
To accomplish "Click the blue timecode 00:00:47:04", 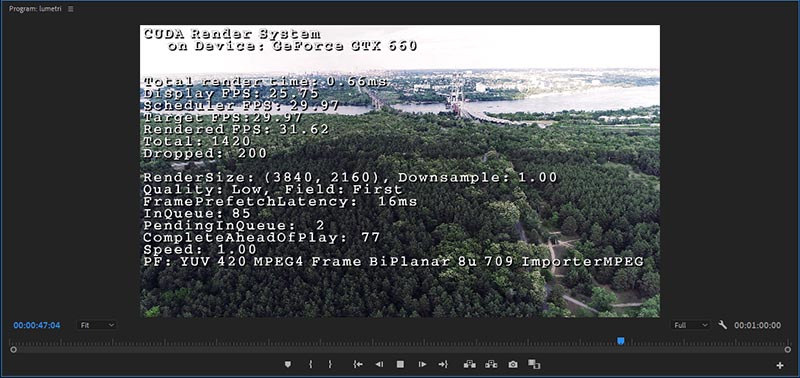I will (x=37, y=325).
